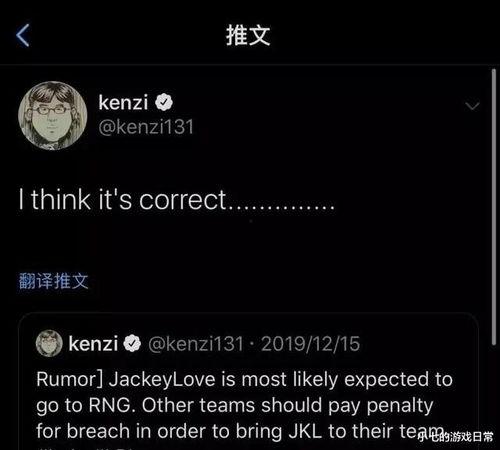Select the "I think it's correct" tweet text

click(177, 200)
